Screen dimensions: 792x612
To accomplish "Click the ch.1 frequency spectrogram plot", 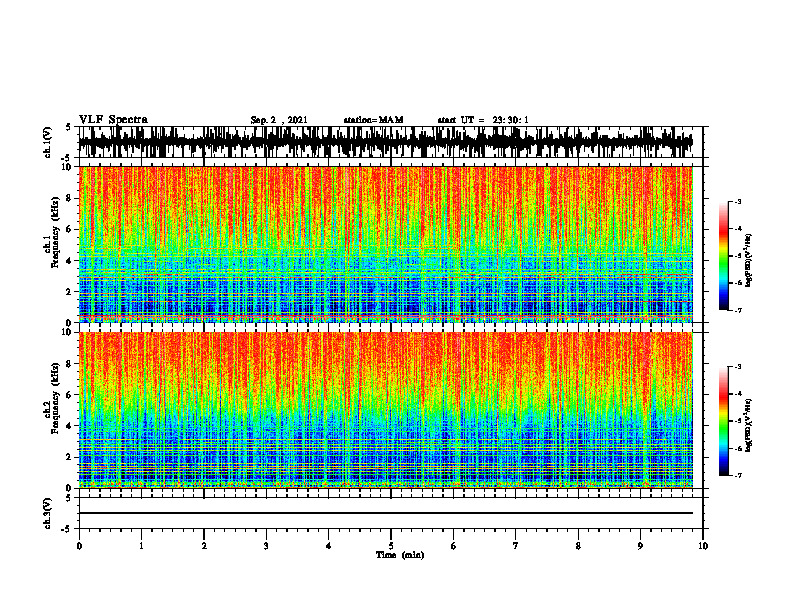I will 385,244.
